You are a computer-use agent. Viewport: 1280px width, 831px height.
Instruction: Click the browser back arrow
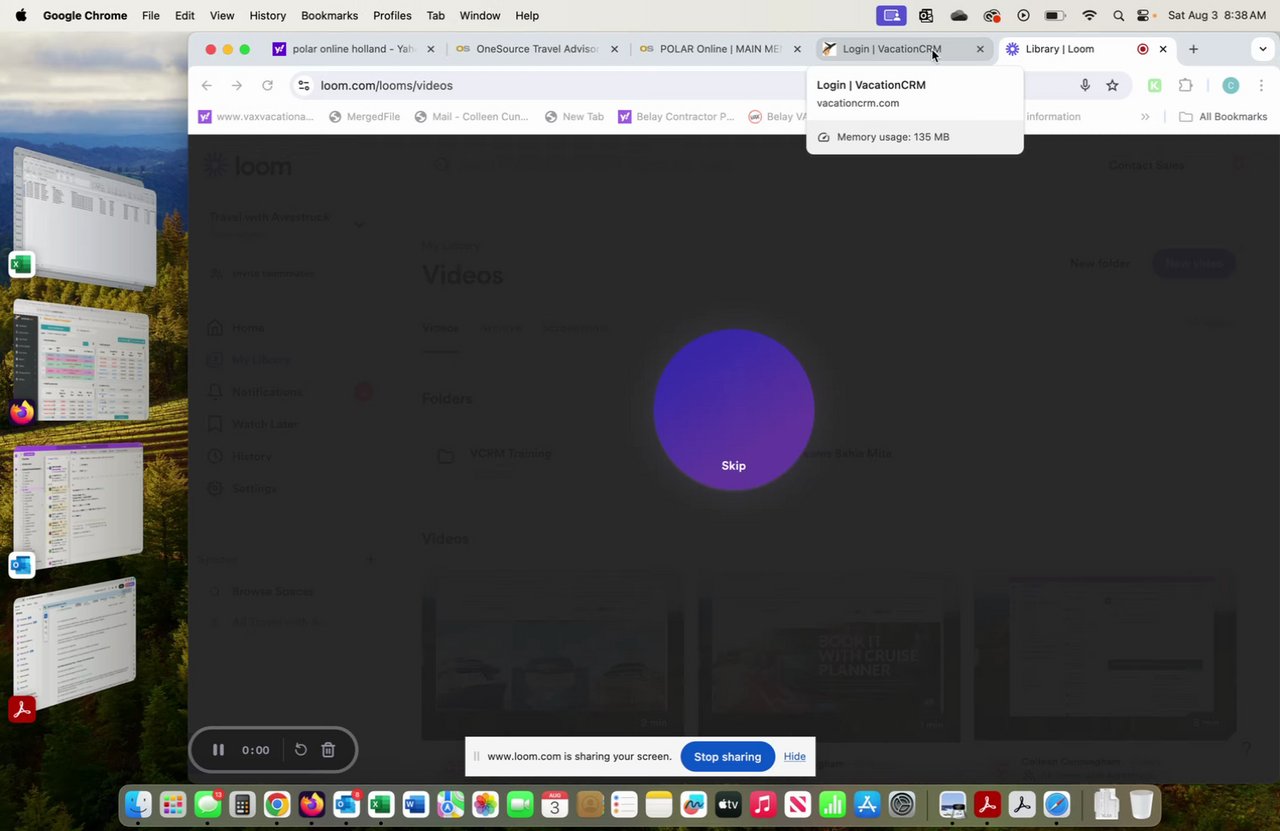pyautogui.click(x=206, y=86)
